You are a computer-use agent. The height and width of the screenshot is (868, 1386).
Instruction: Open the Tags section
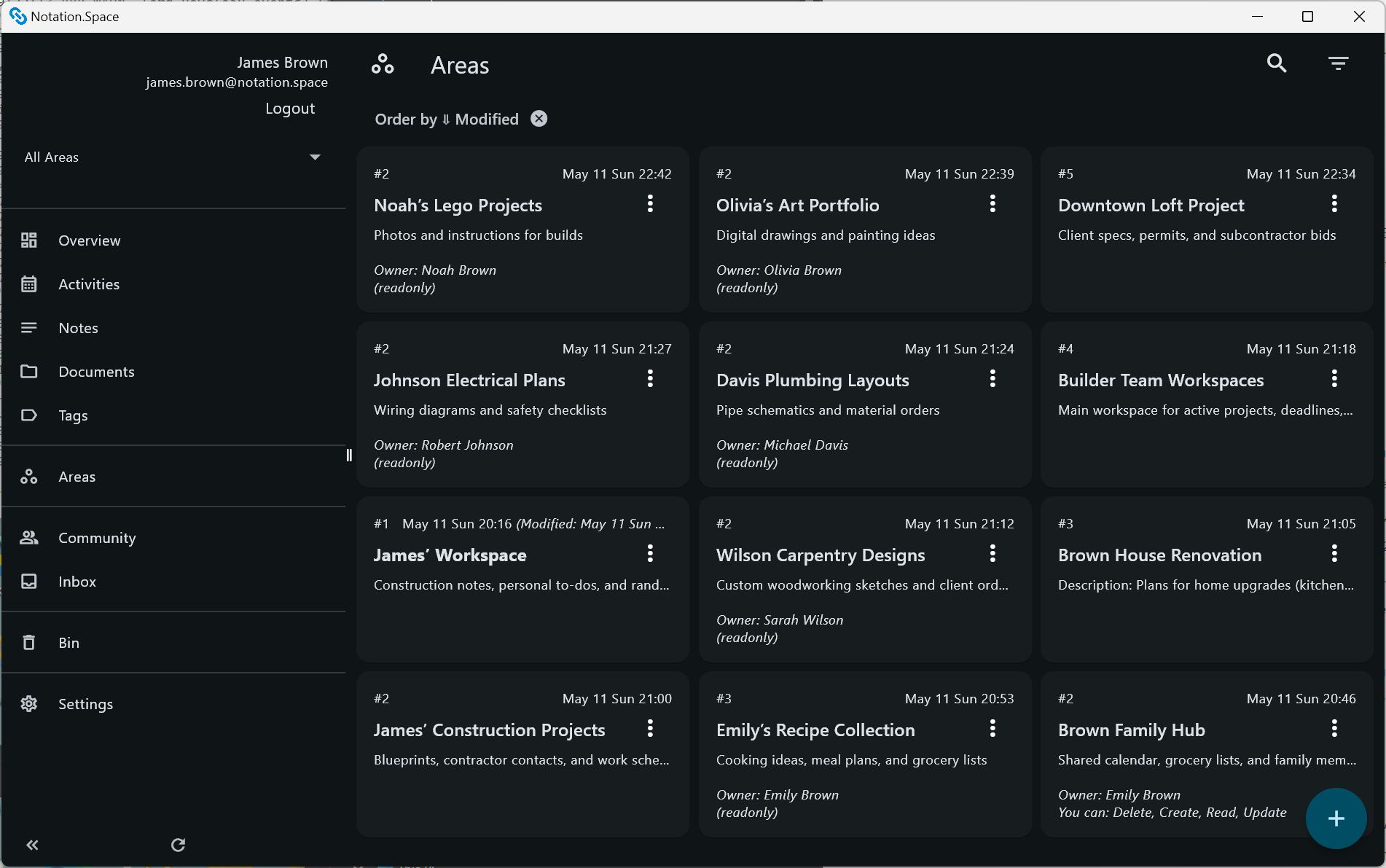coord(72,415)
